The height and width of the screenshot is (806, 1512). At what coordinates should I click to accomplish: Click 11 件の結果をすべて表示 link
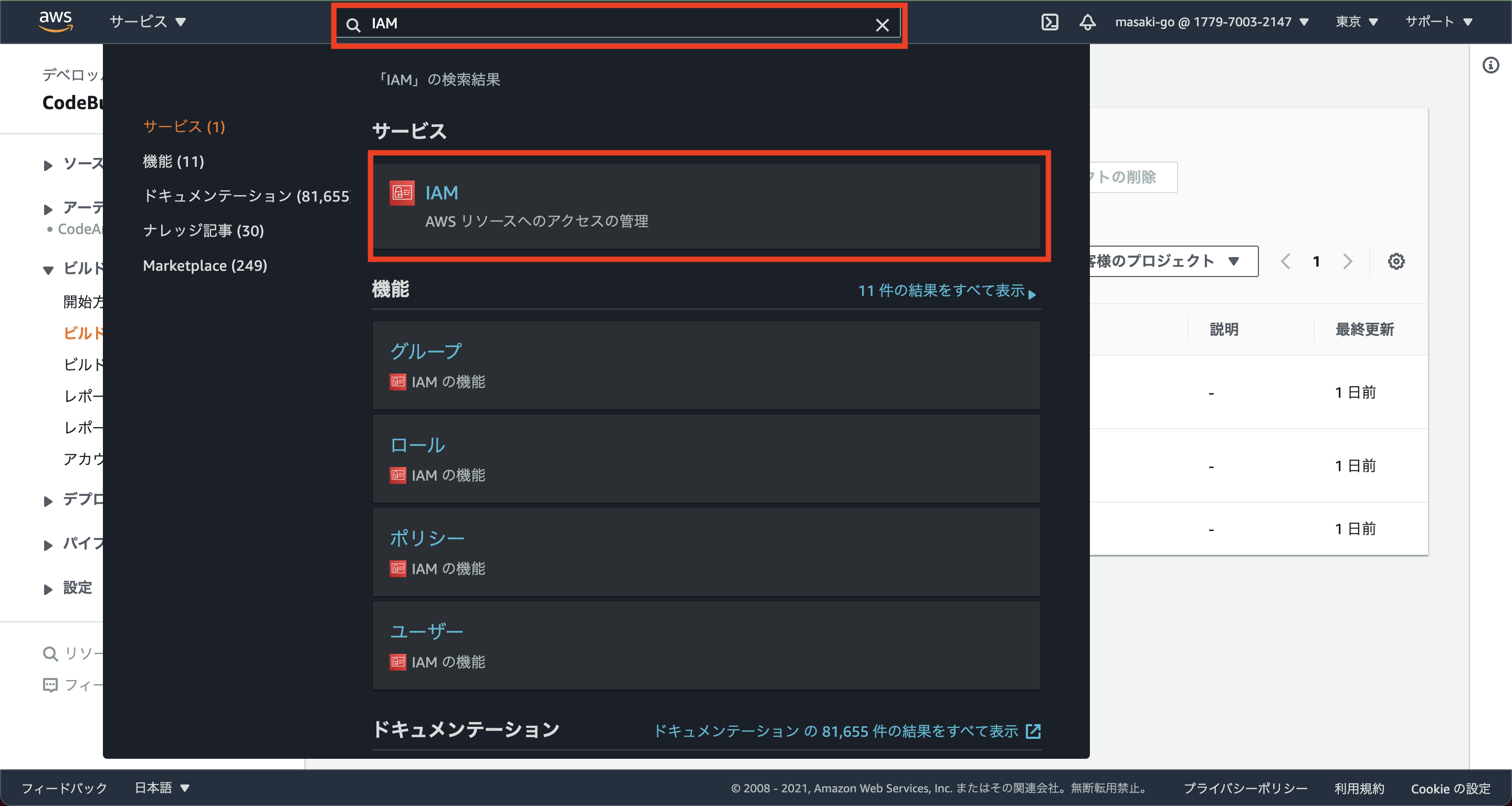(941, 291)
